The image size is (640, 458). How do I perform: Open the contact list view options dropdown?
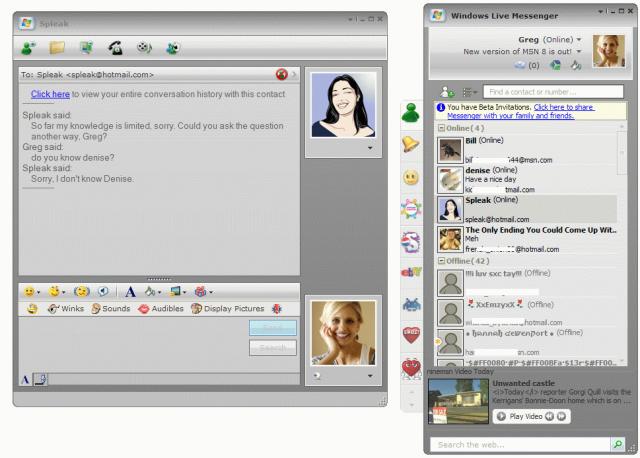pyautogui.click(x=469, y=92)
